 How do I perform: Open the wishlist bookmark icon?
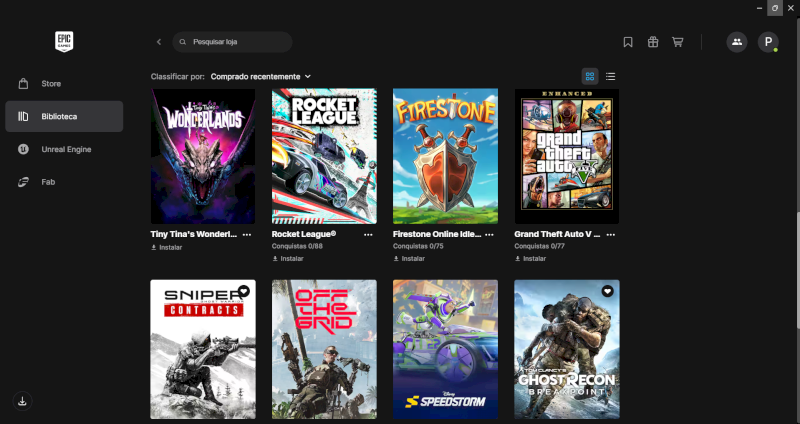628,42
